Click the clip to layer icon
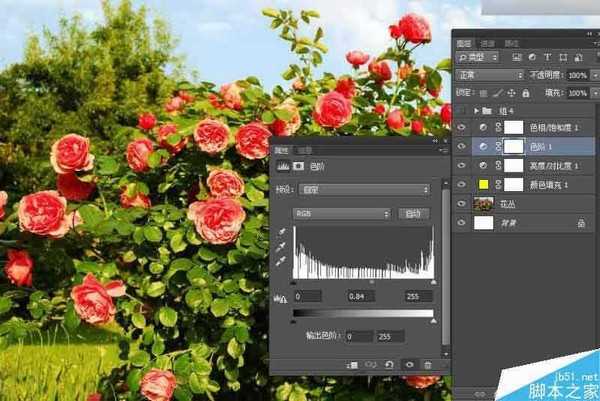 coord(353,366)
